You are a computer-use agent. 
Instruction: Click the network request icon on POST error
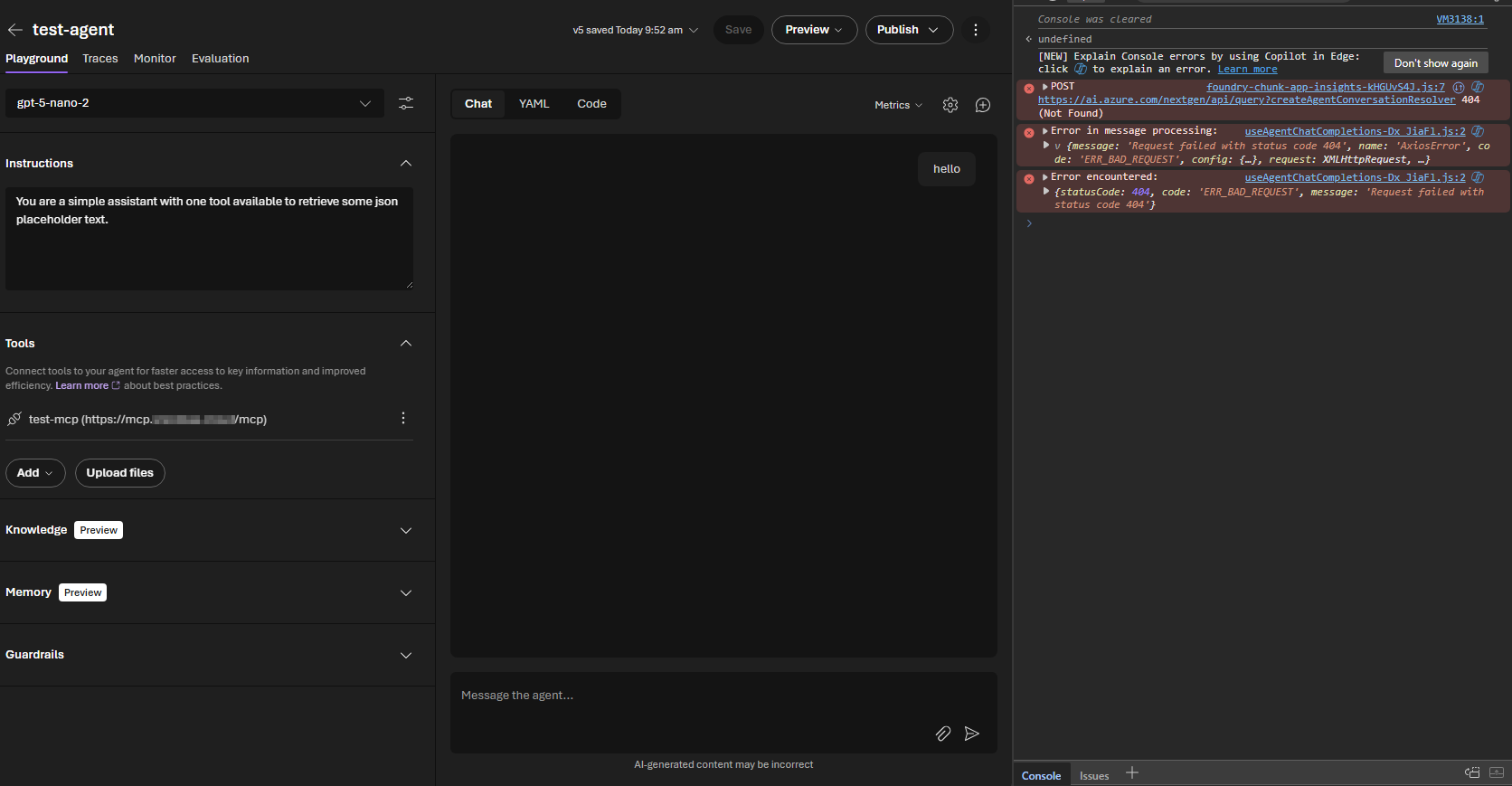1459,87
